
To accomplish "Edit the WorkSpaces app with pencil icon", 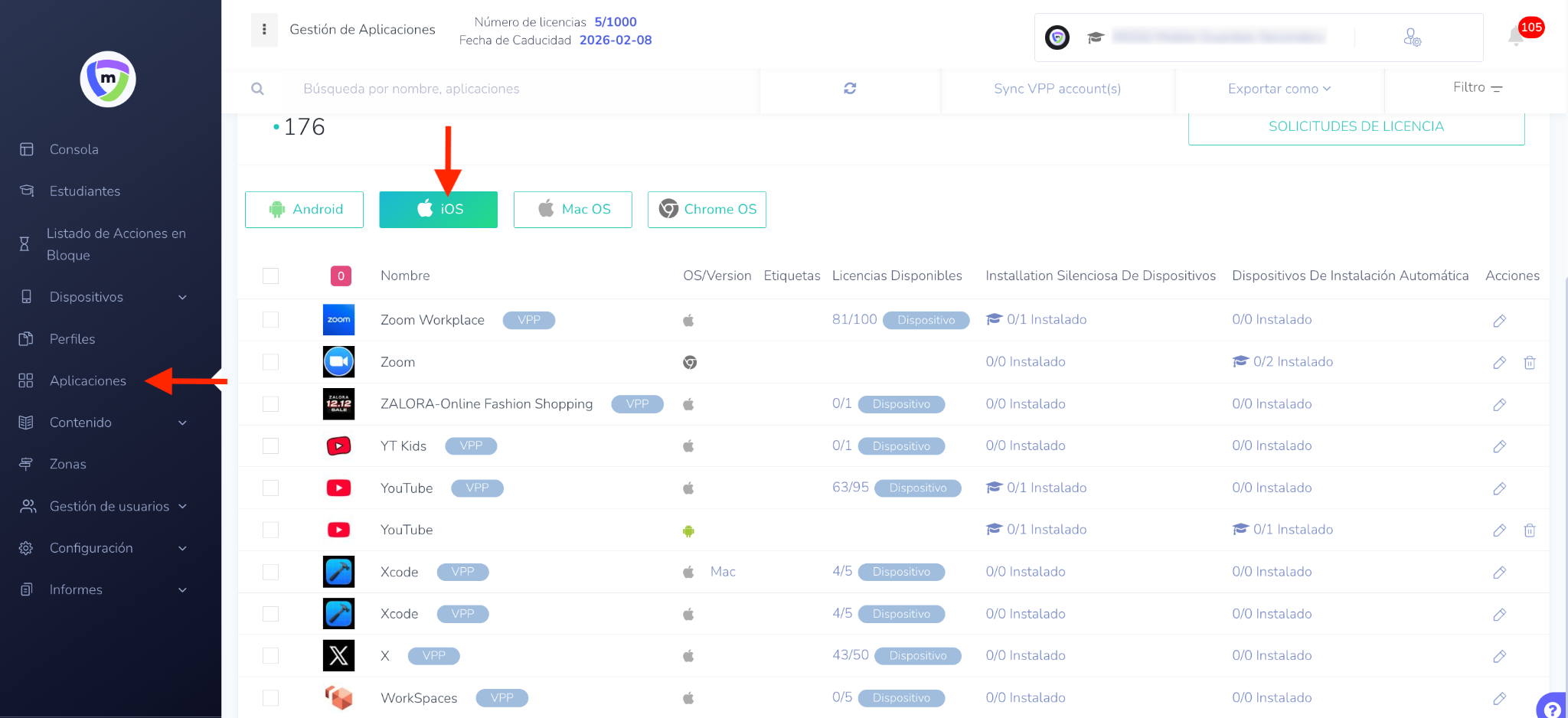I will [x=1499, y=698].
